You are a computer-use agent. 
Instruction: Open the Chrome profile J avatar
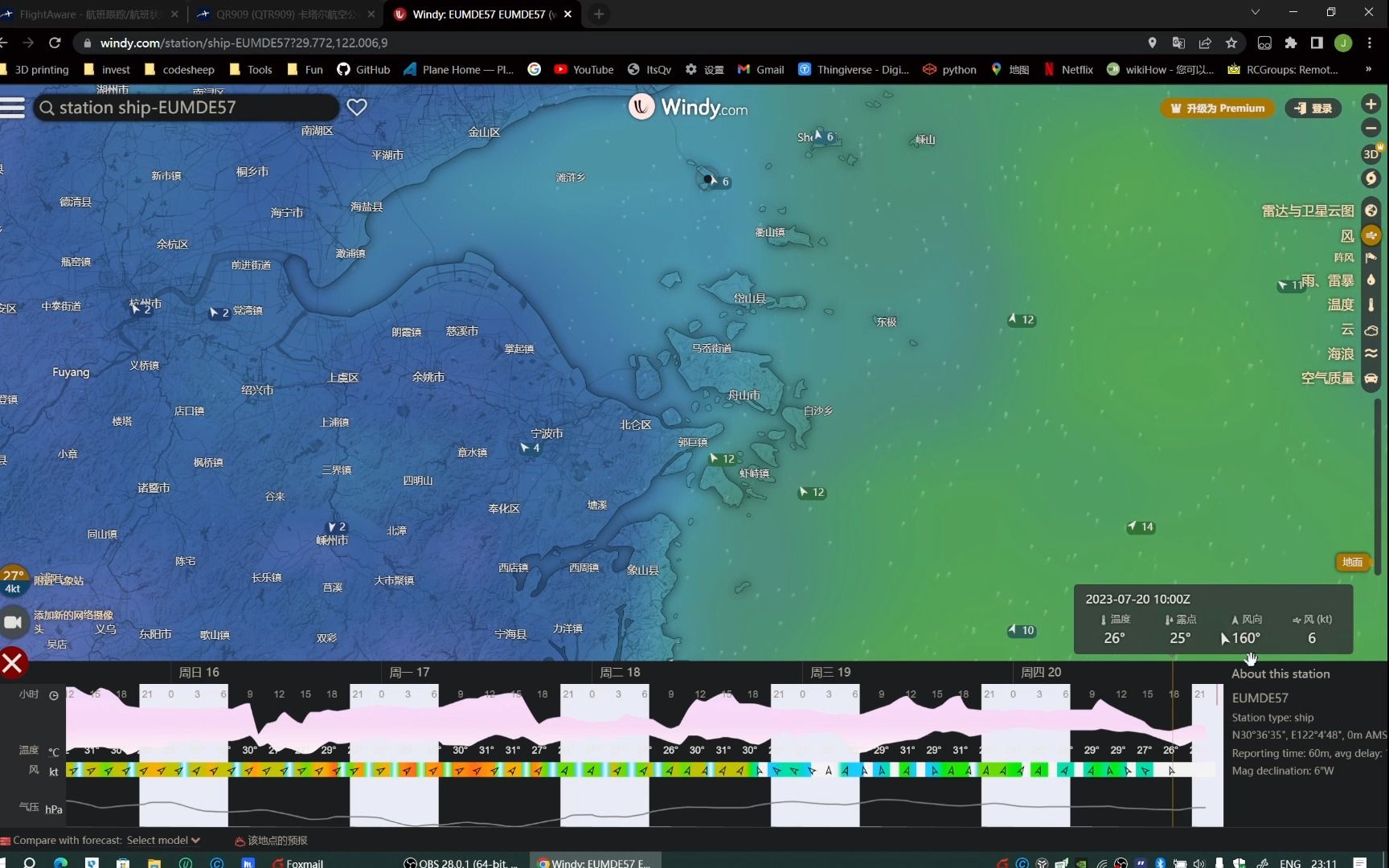point(1343,43)
